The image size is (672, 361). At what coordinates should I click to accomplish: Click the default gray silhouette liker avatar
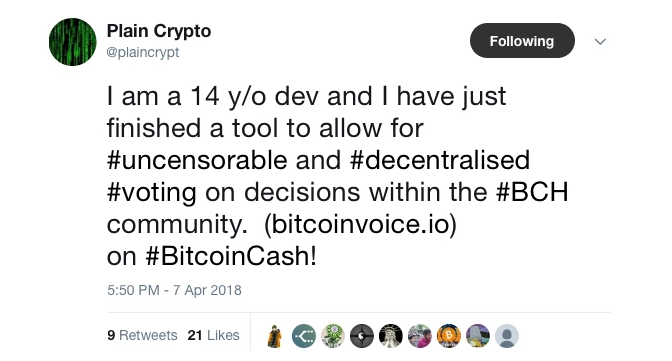click(507, 336)
